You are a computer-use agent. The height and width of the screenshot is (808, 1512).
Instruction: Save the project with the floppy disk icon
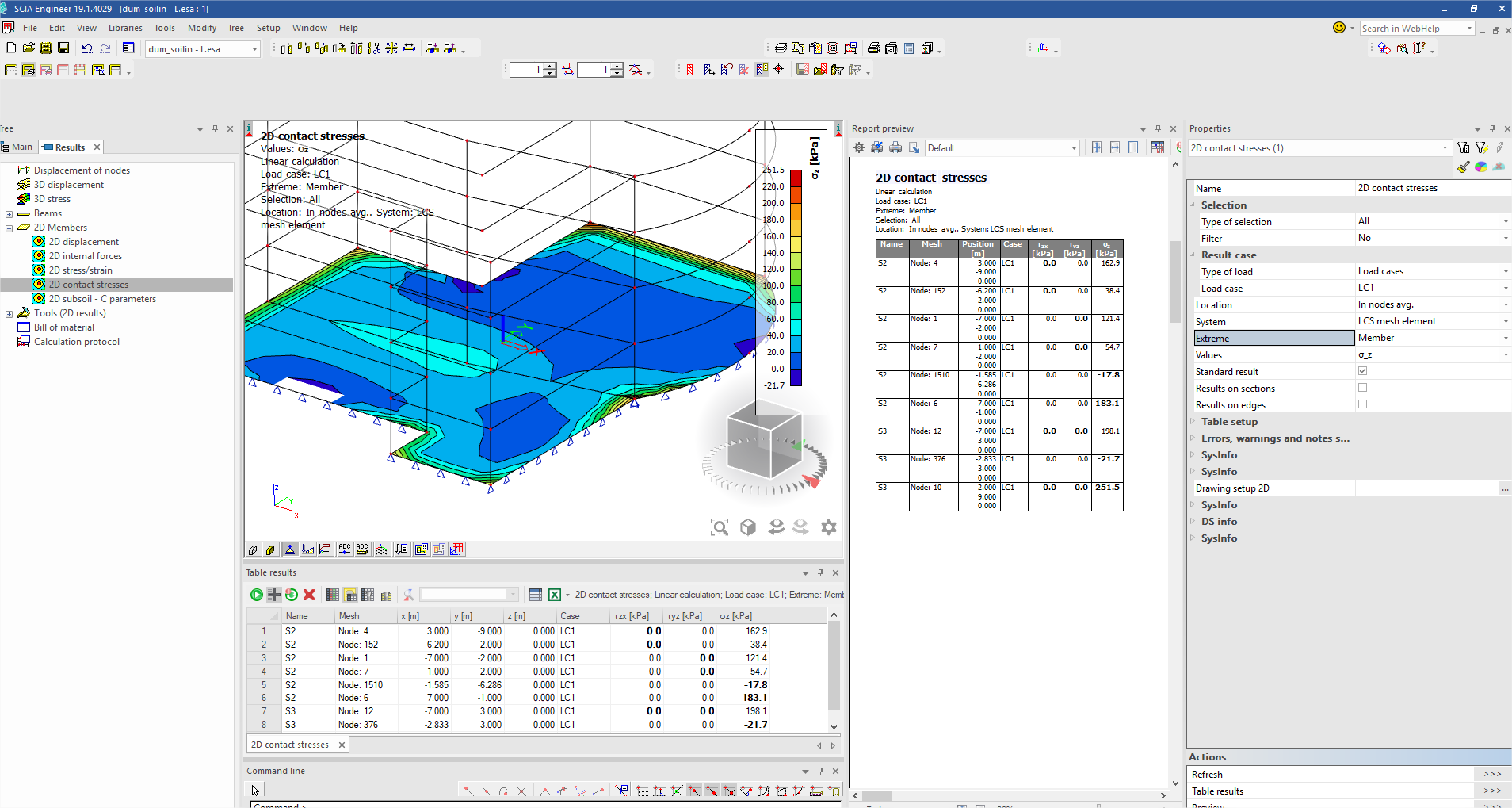click(63, 48)
